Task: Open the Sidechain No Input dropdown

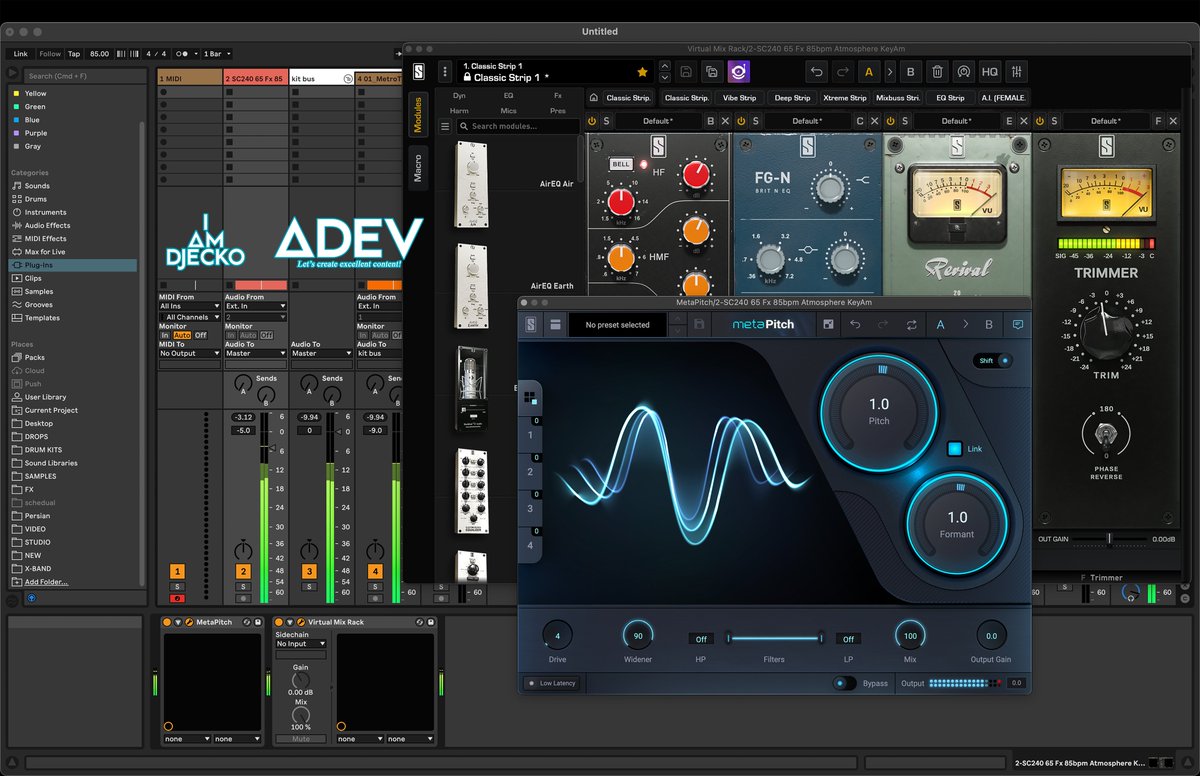Action: click(301, 644)
